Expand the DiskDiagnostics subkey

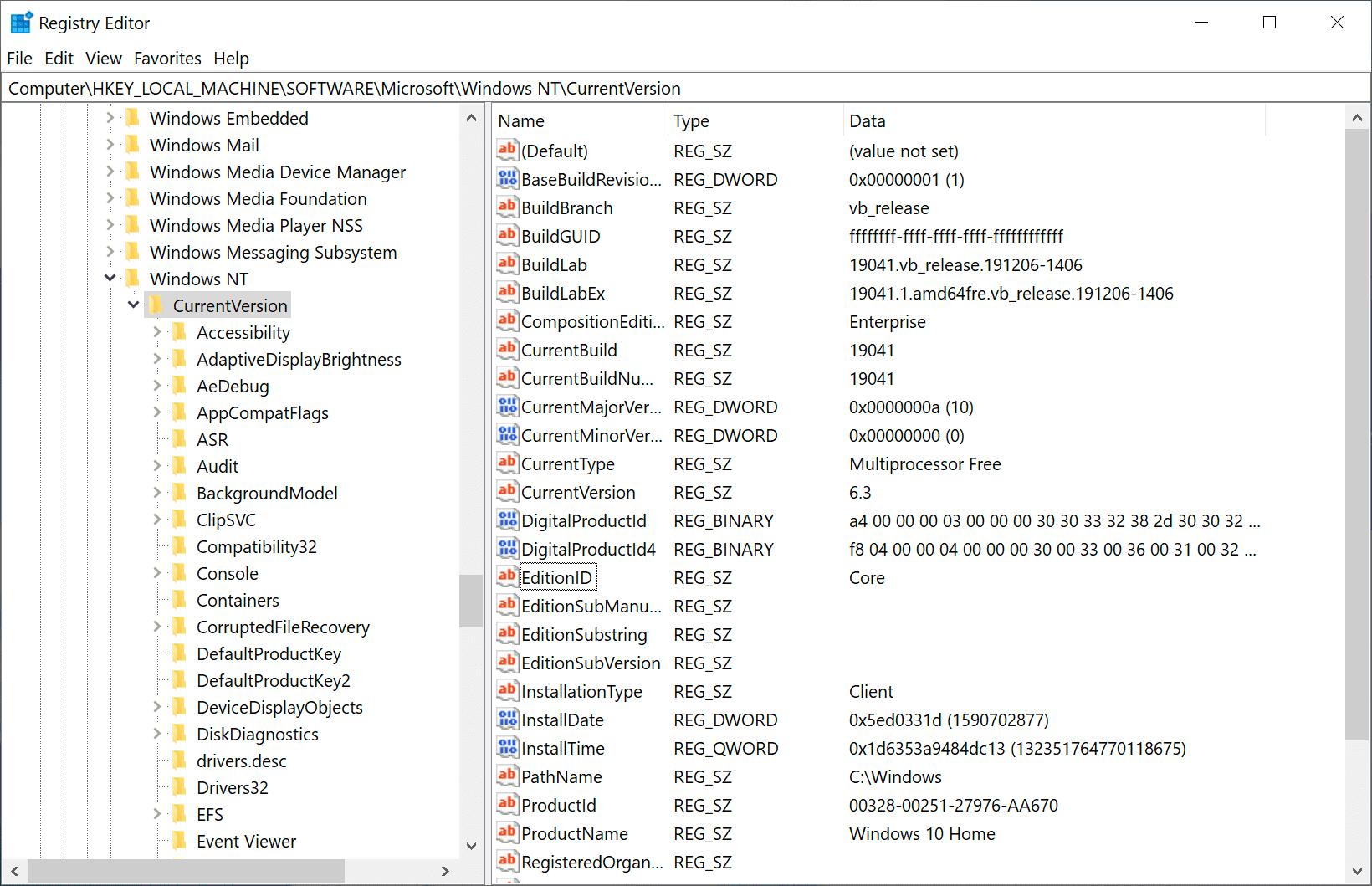coord(156,734)
